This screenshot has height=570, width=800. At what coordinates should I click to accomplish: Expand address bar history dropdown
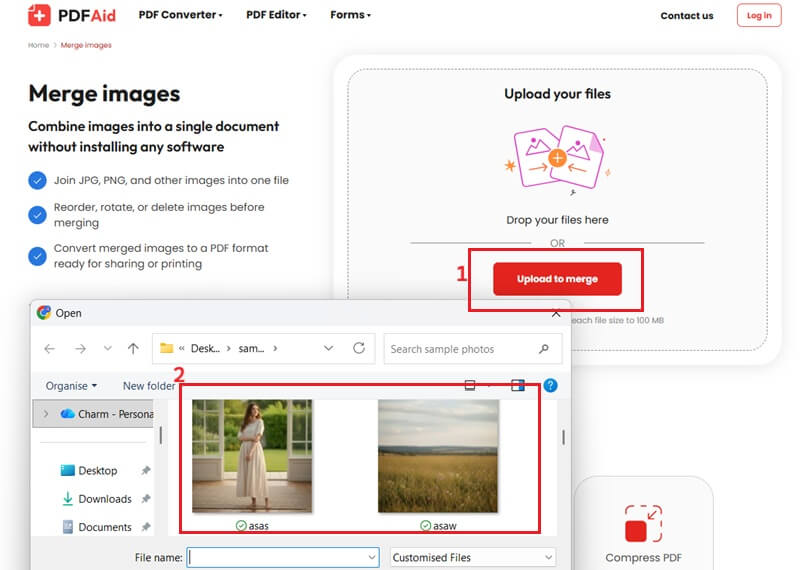pos(329,348)
